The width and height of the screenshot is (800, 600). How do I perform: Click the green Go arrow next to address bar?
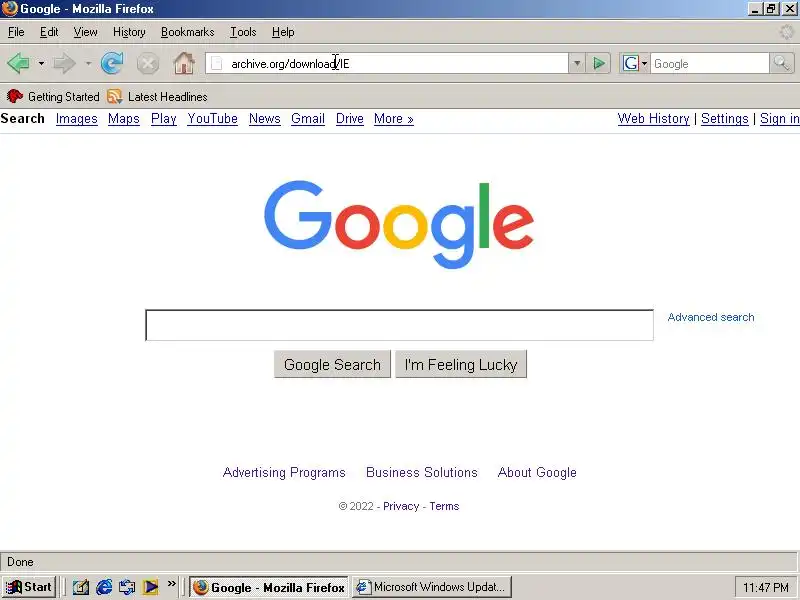pos(598,64)
